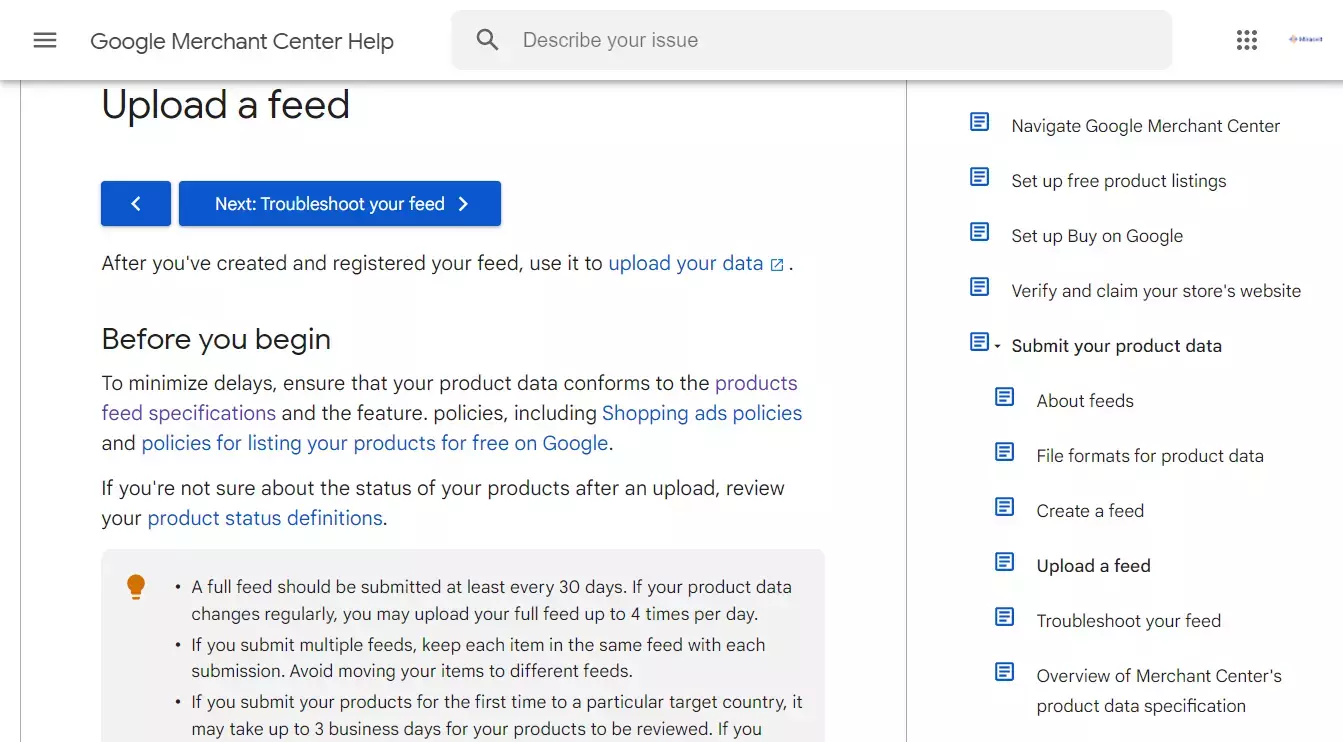1343x742 pixels.
Task: Open the Google apps grid
Action: point(1246,40)
